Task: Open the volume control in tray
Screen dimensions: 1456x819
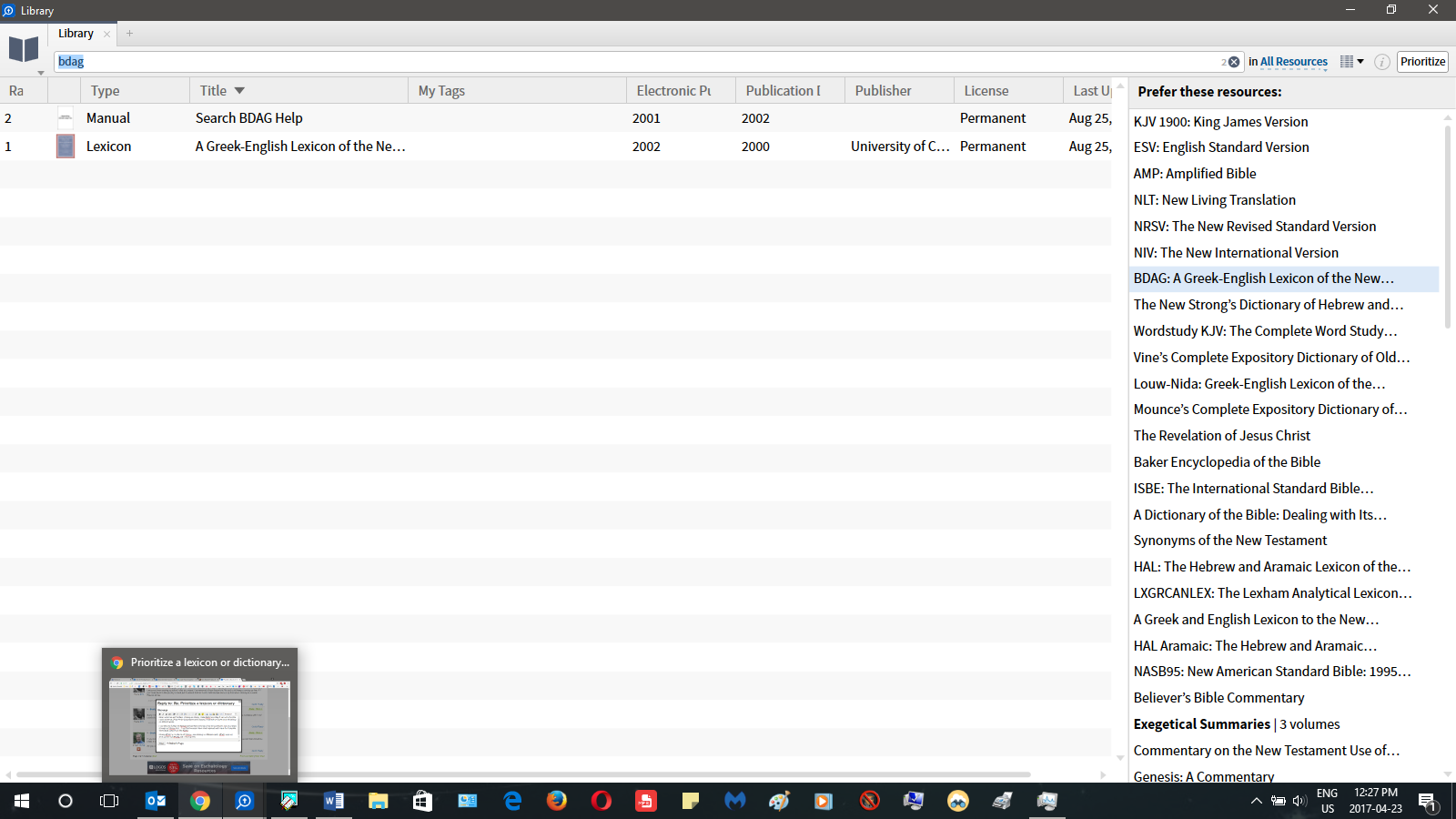Action: pyautogui.click(x=1299, y=801)
